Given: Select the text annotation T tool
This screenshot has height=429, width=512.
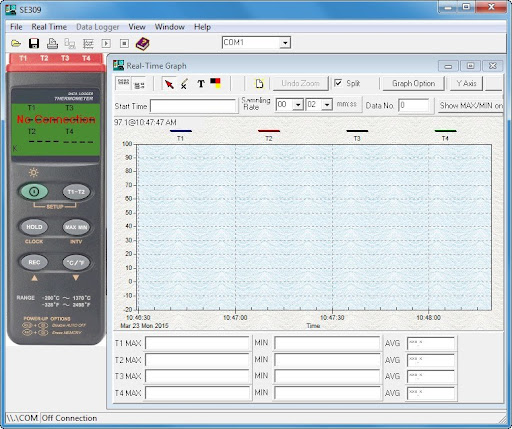Looking at the screenshot, I should coord(201,84).
